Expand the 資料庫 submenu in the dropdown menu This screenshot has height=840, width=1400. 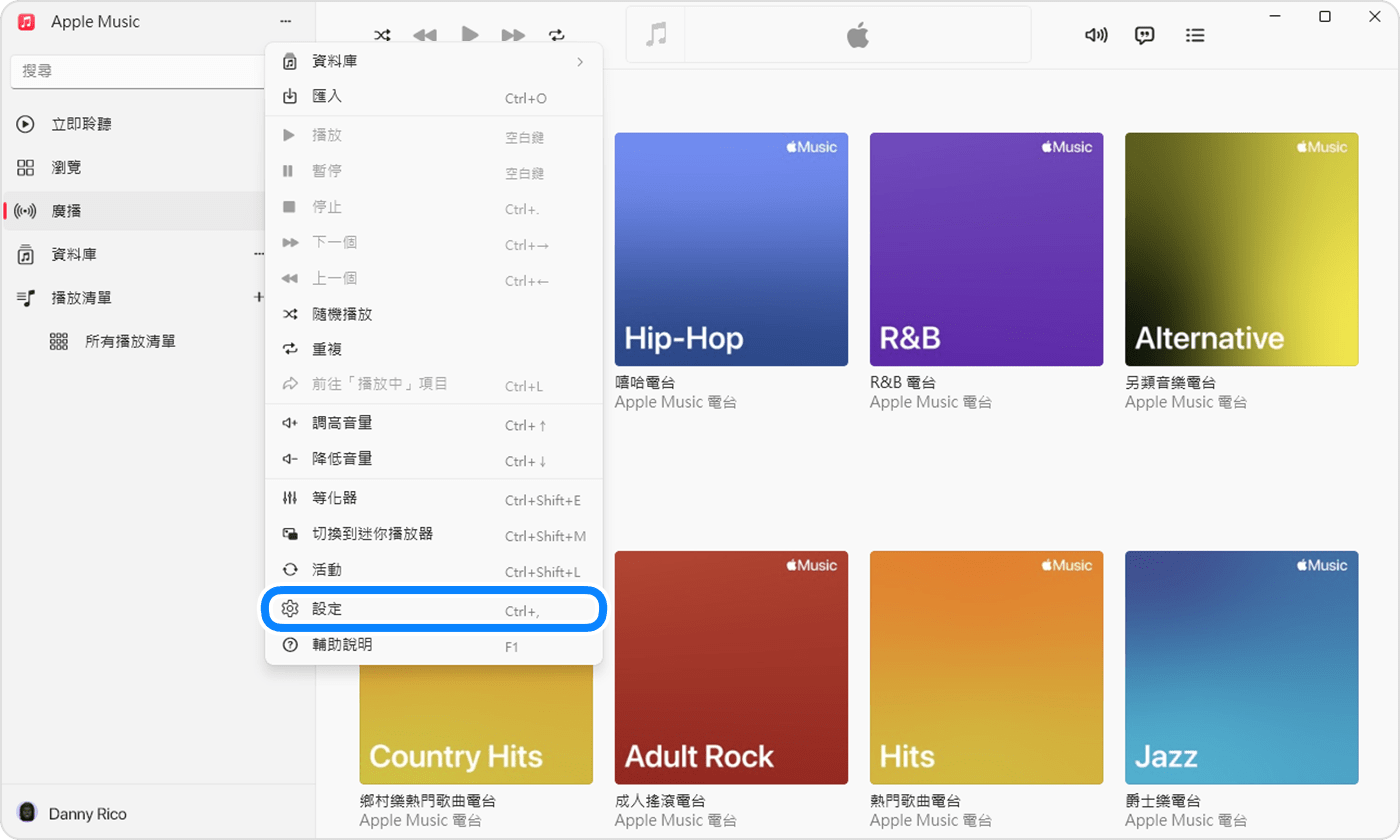pyautogui.click(x=434, y=62)
